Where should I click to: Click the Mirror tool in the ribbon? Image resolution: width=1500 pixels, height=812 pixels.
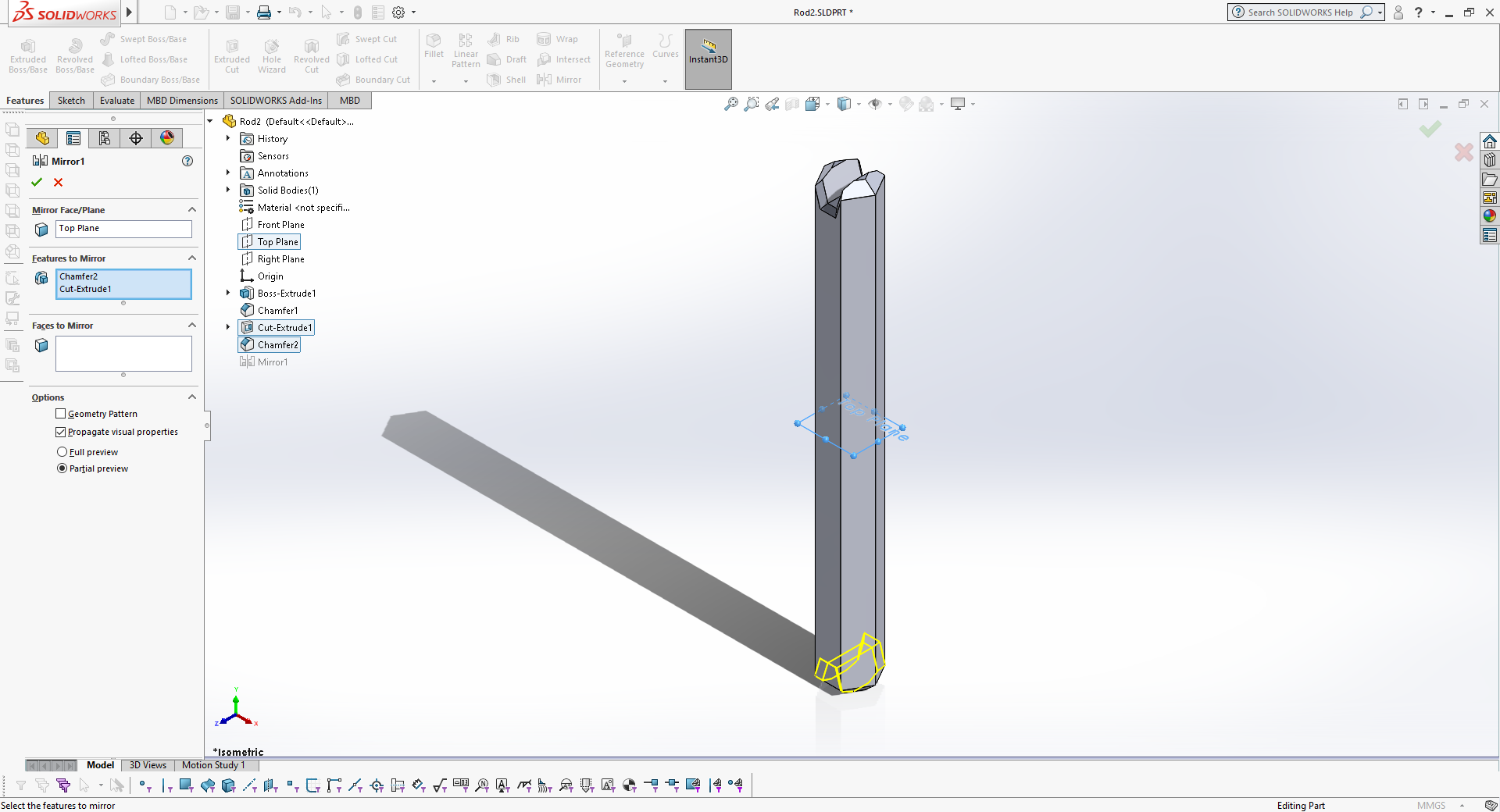pos(559,80)
